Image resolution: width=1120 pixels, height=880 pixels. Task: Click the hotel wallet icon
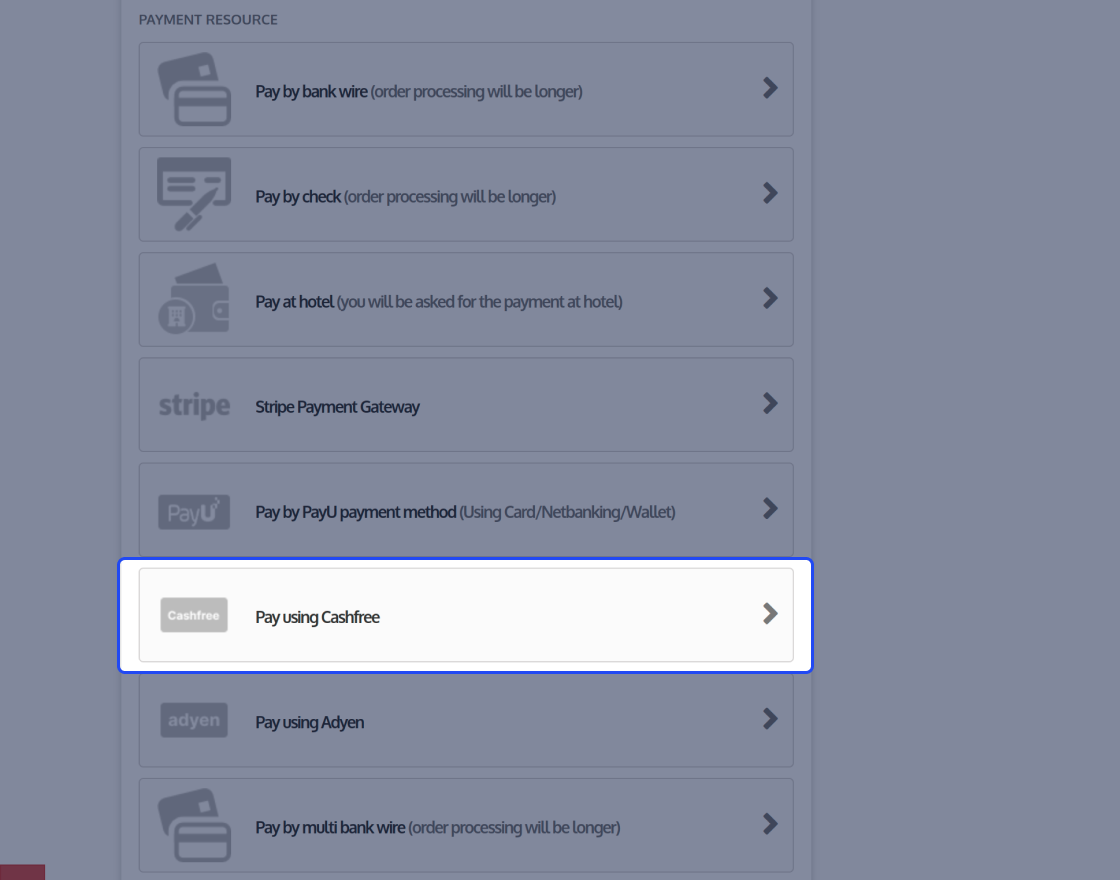[x=194, y=299]
